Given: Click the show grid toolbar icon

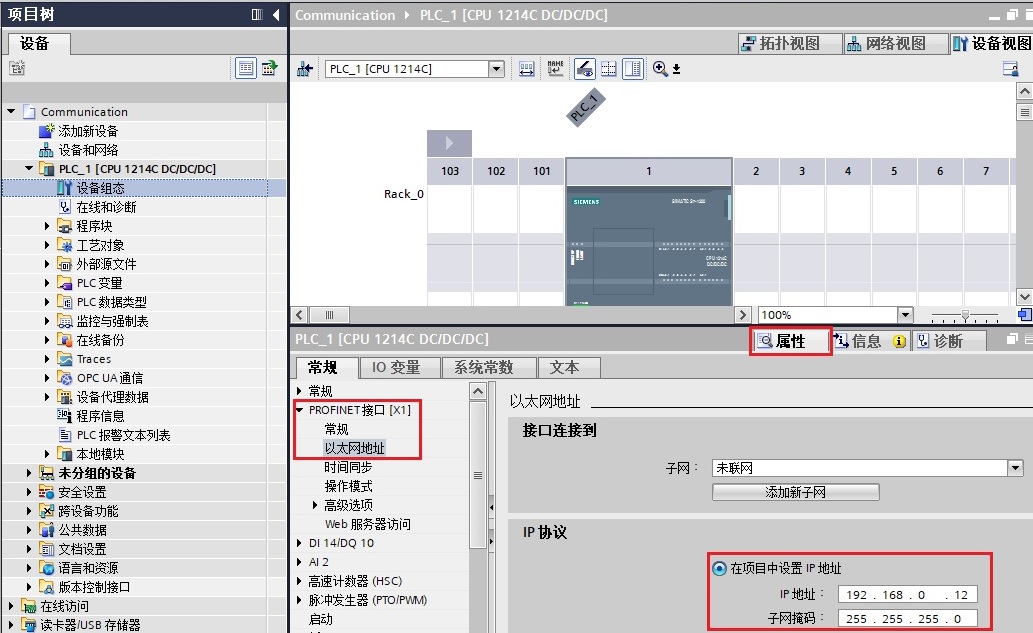Looking at the screenshot, I should pyautogui.click(x=609, y=69).
